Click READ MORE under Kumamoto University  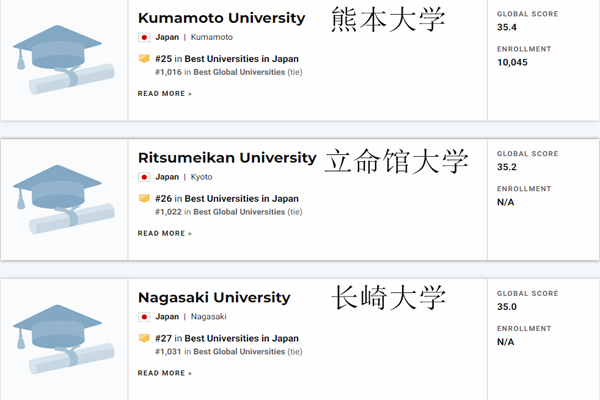click(165, 93)
